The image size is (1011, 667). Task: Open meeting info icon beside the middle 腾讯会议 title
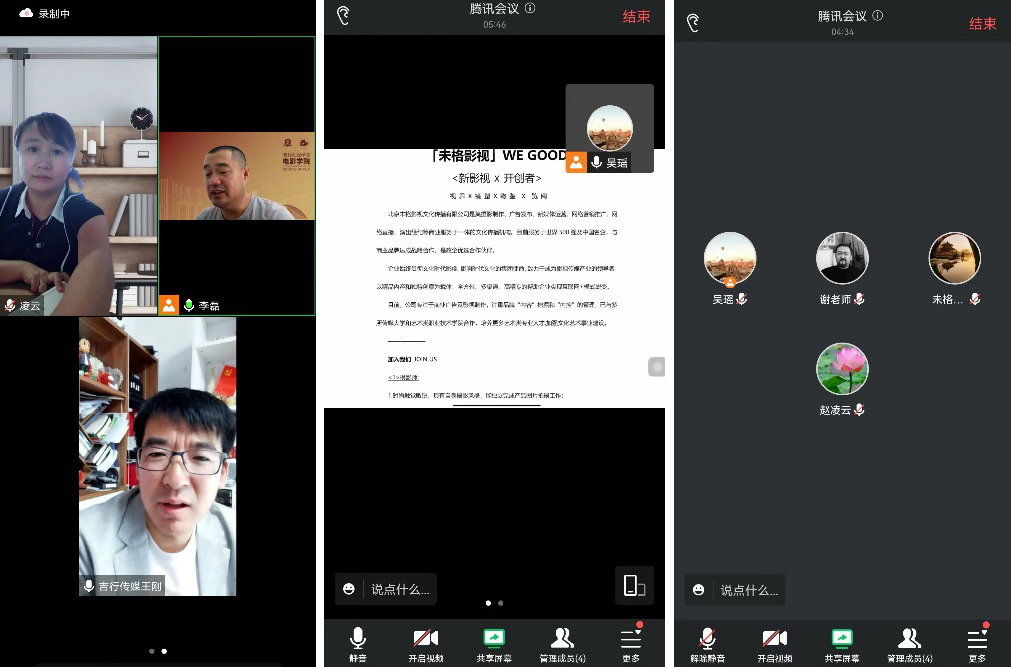(530, 8)
